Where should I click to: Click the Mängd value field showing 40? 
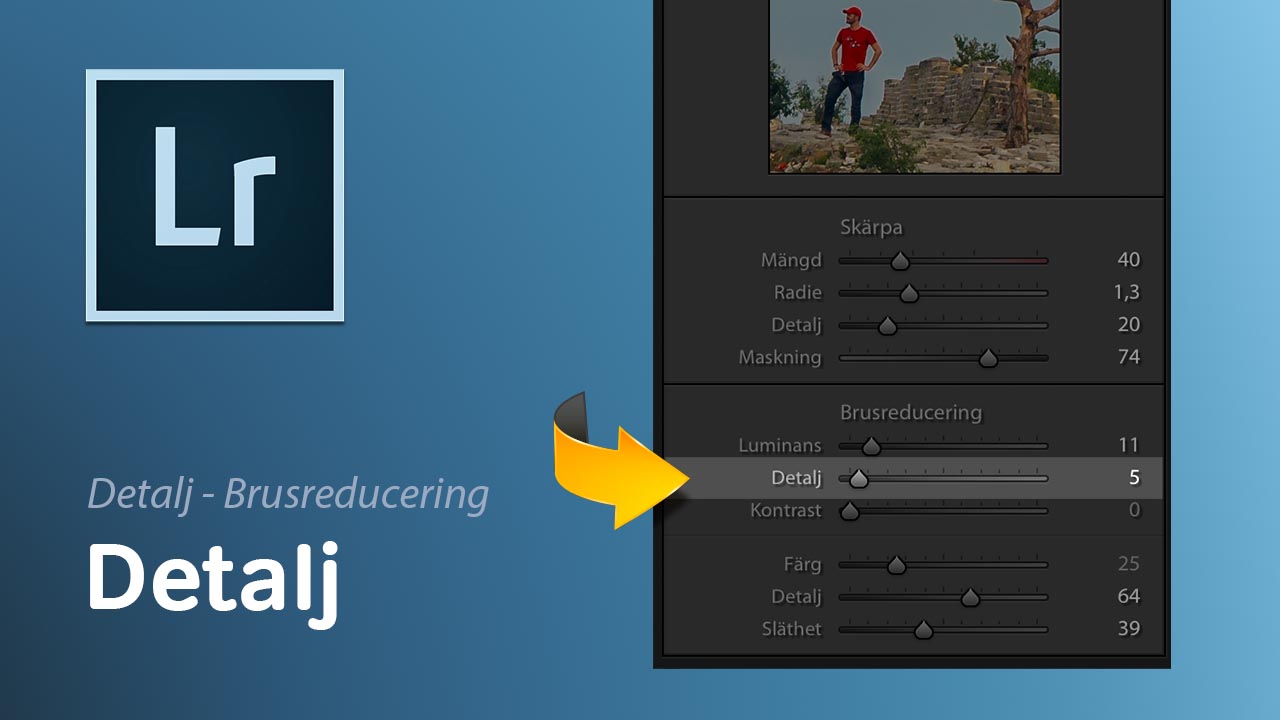click(1128, 260)
